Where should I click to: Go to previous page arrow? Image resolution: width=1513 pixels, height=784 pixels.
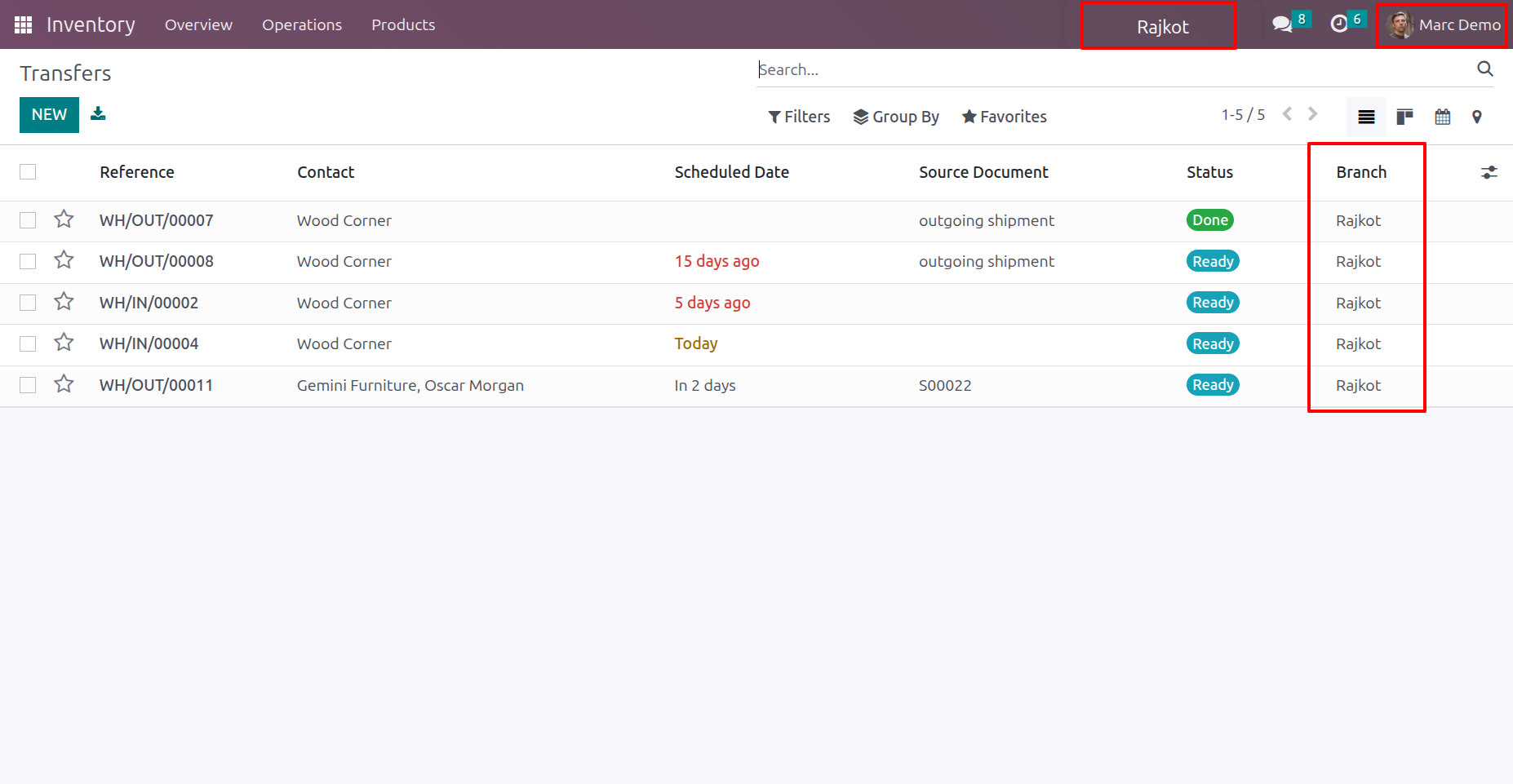pyautogui.click(x=1287, y=114)
